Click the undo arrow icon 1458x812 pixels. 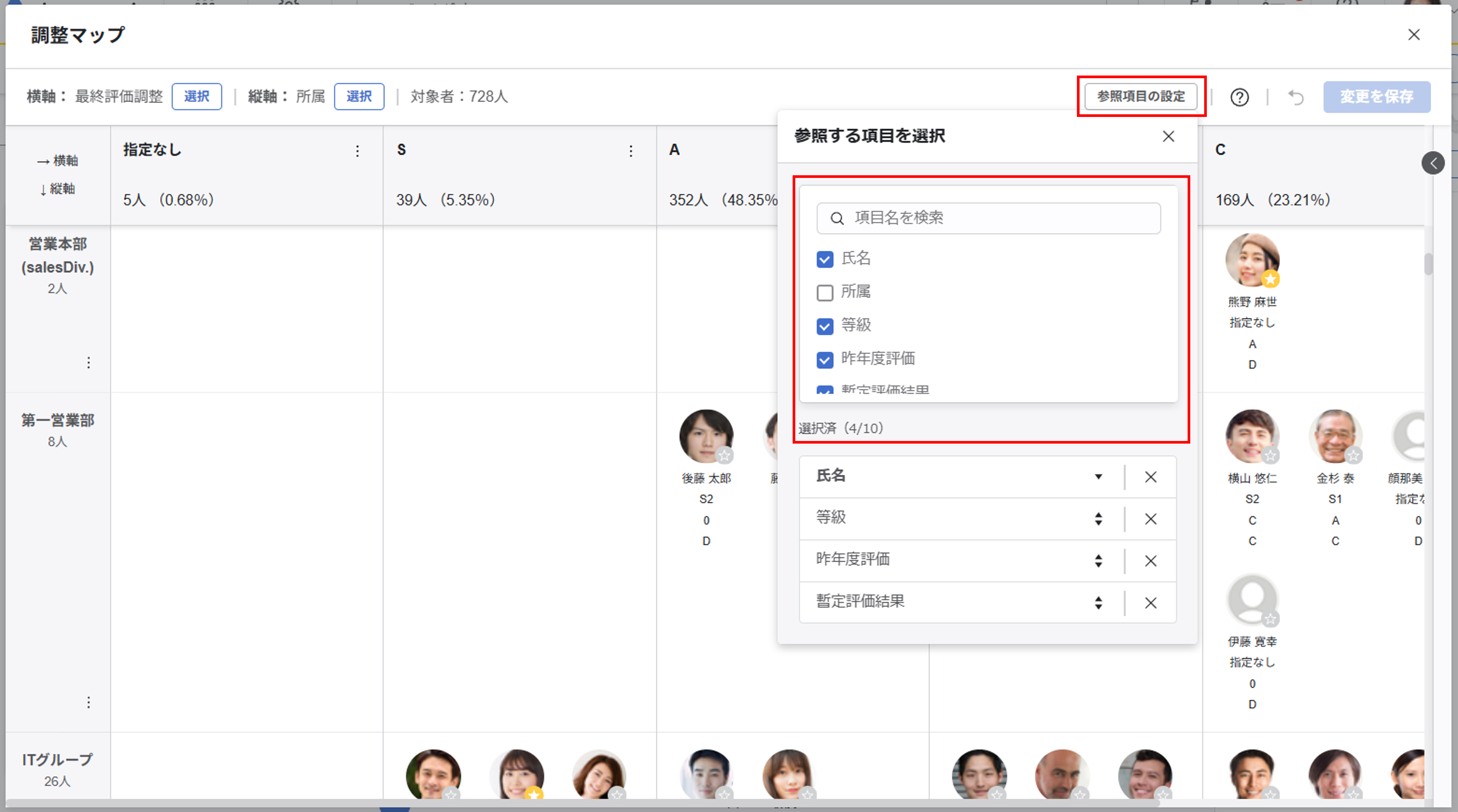pyautogui.click(x=1296, y=97)
